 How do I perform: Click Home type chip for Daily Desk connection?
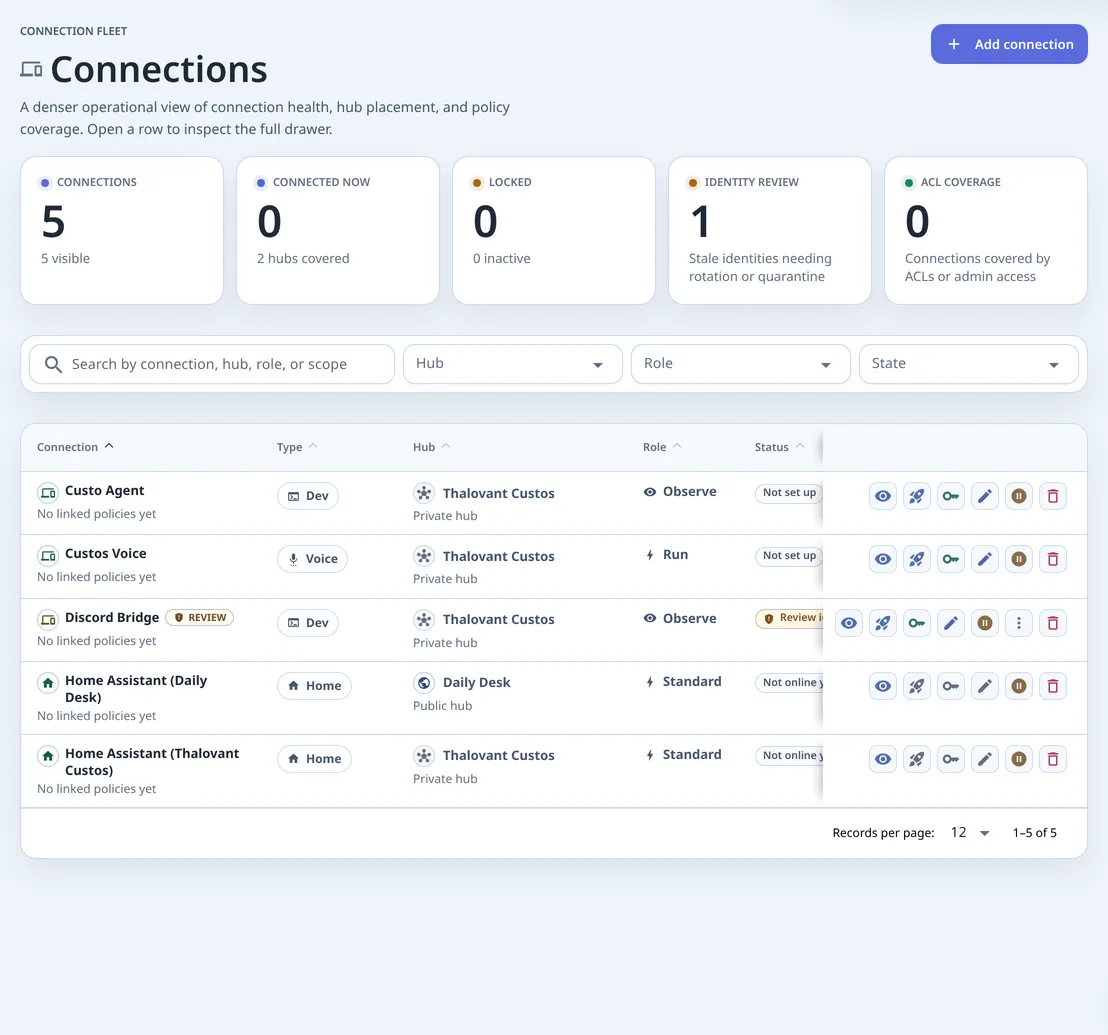(x=314, y=686)
